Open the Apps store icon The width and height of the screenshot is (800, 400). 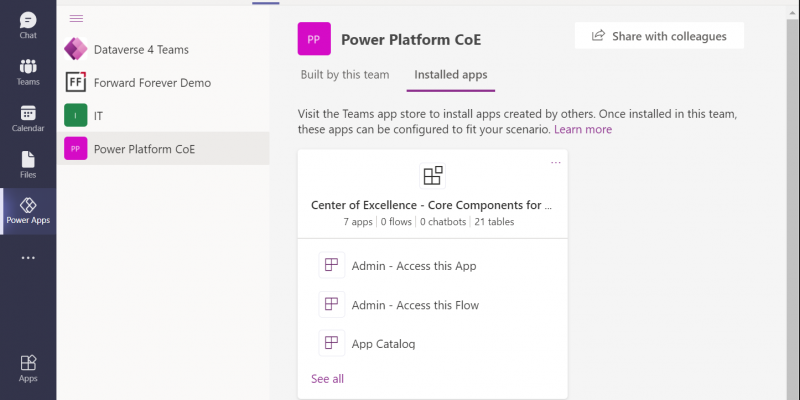[28, 368]
